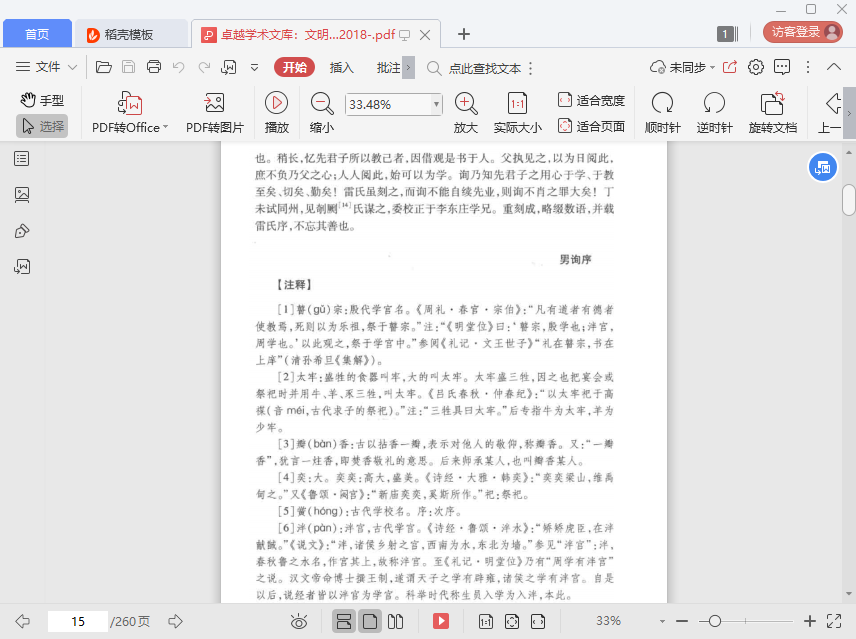
Task: Set view to actual size (实际大小)
Action: tap(518, 112)
